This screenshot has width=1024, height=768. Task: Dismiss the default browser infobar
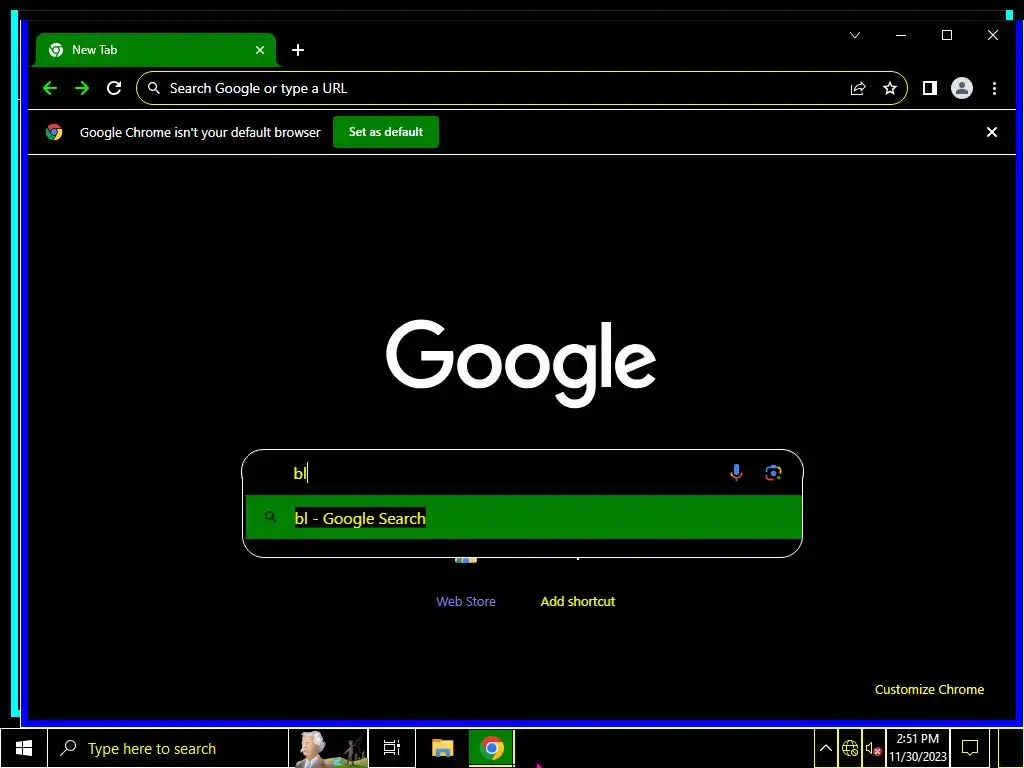tap(991, 132)
